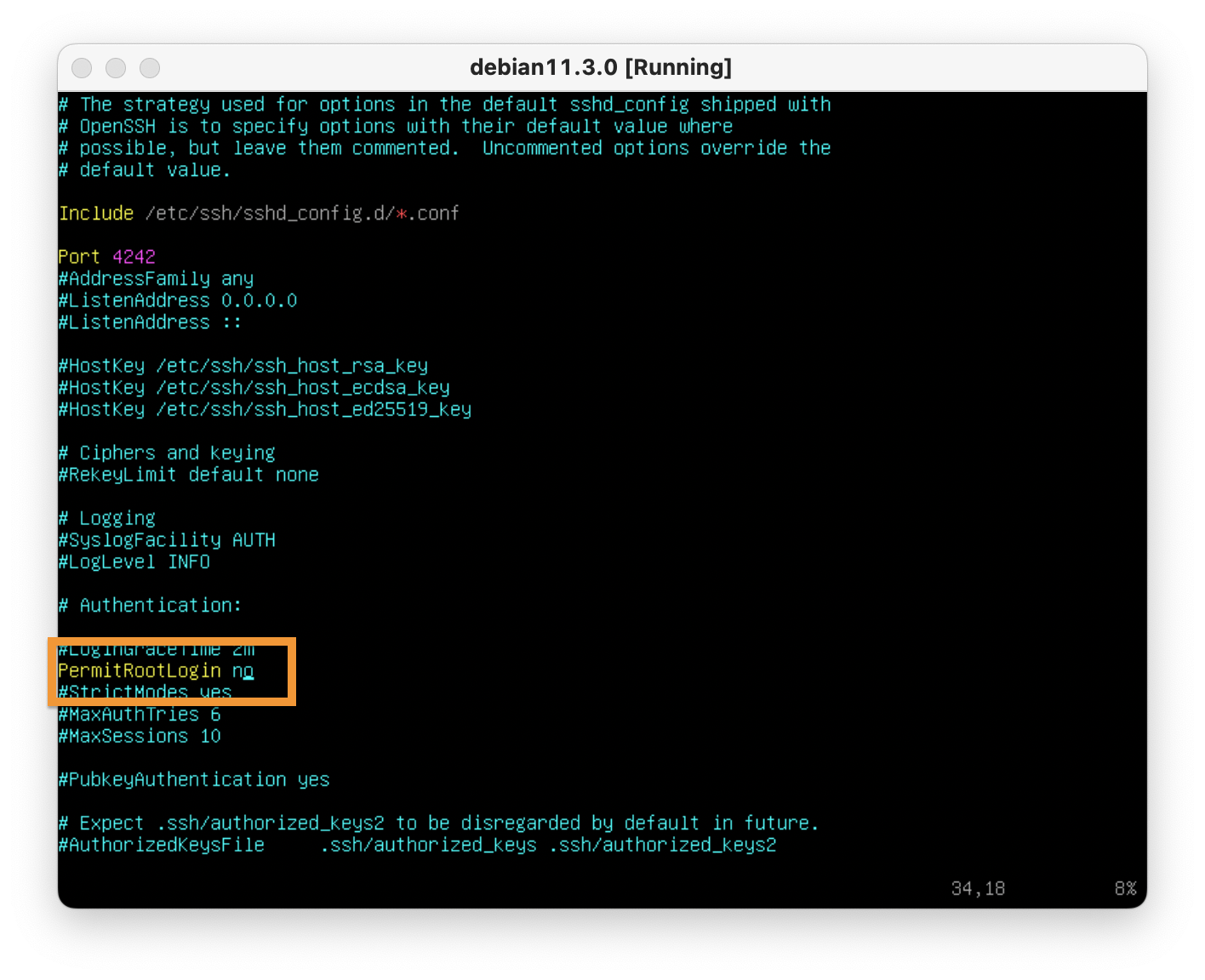Click the #HostKey ssh_host_rsa_key line

(x=243, y=366)
